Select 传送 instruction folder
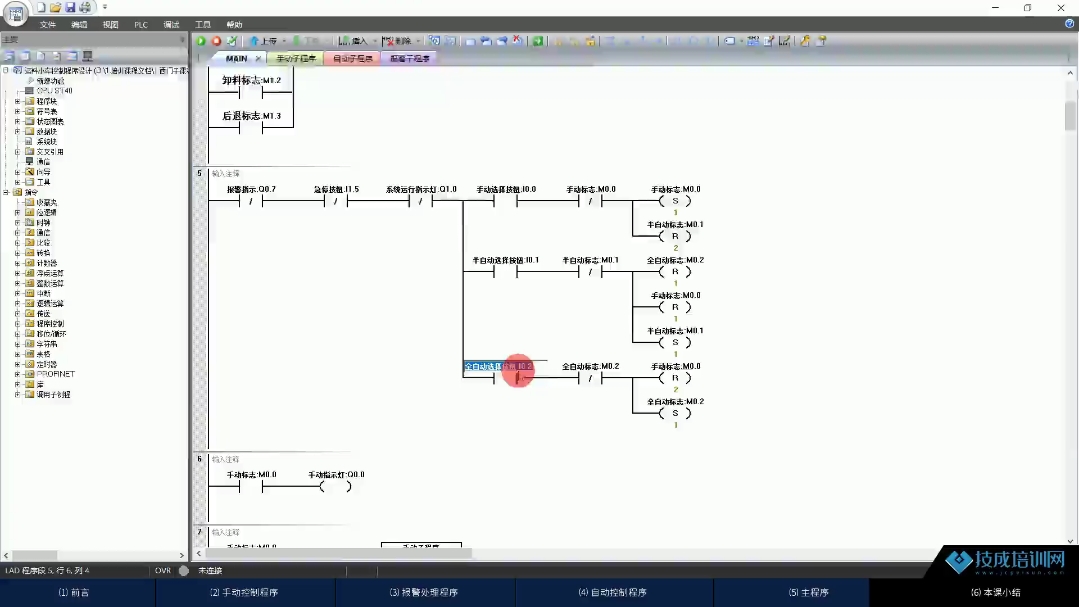This screenshot has height=607, width=1079. point(43,314)
